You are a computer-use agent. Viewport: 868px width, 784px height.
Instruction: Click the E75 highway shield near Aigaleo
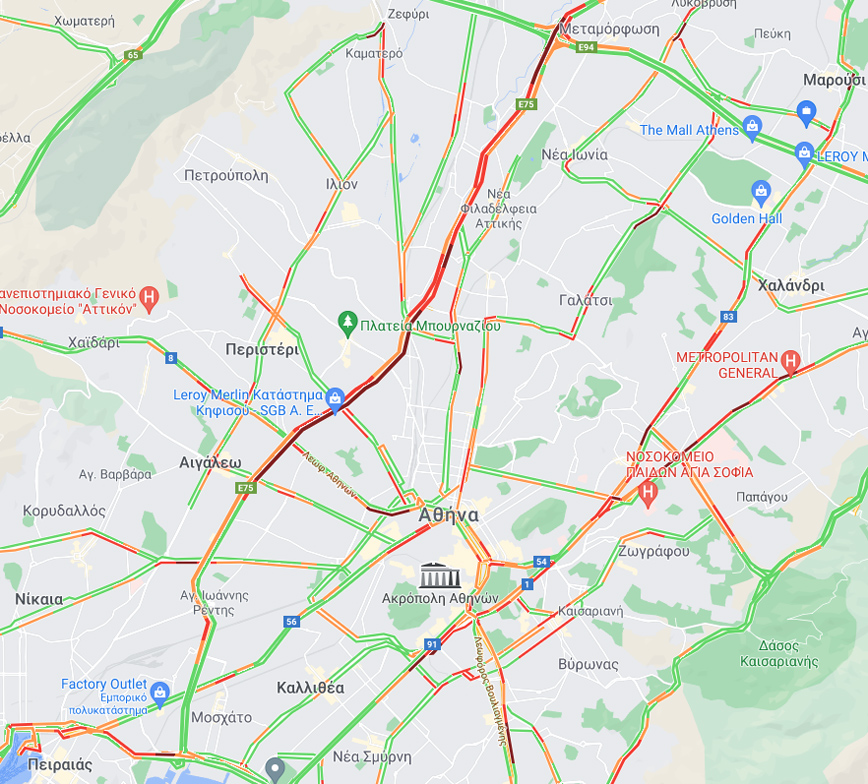245,488
